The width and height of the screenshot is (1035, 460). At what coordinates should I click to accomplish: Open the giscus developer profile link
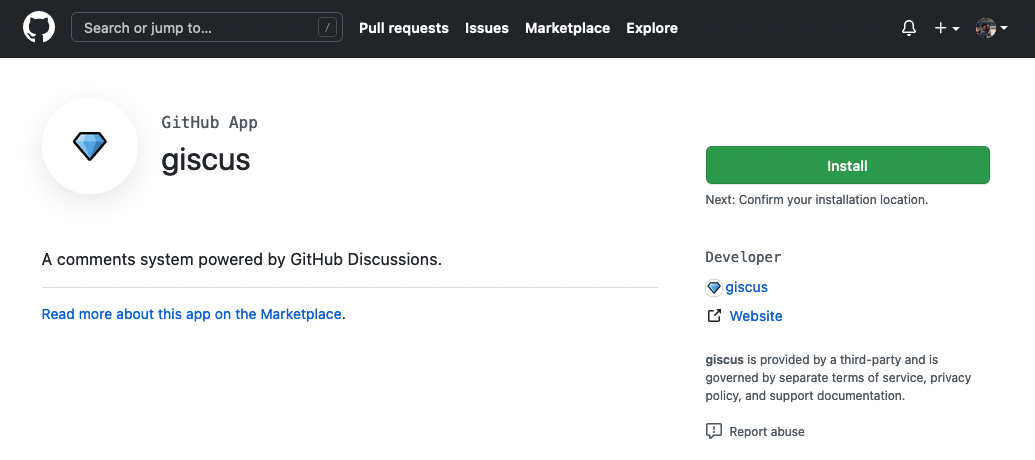coord(747,288)
